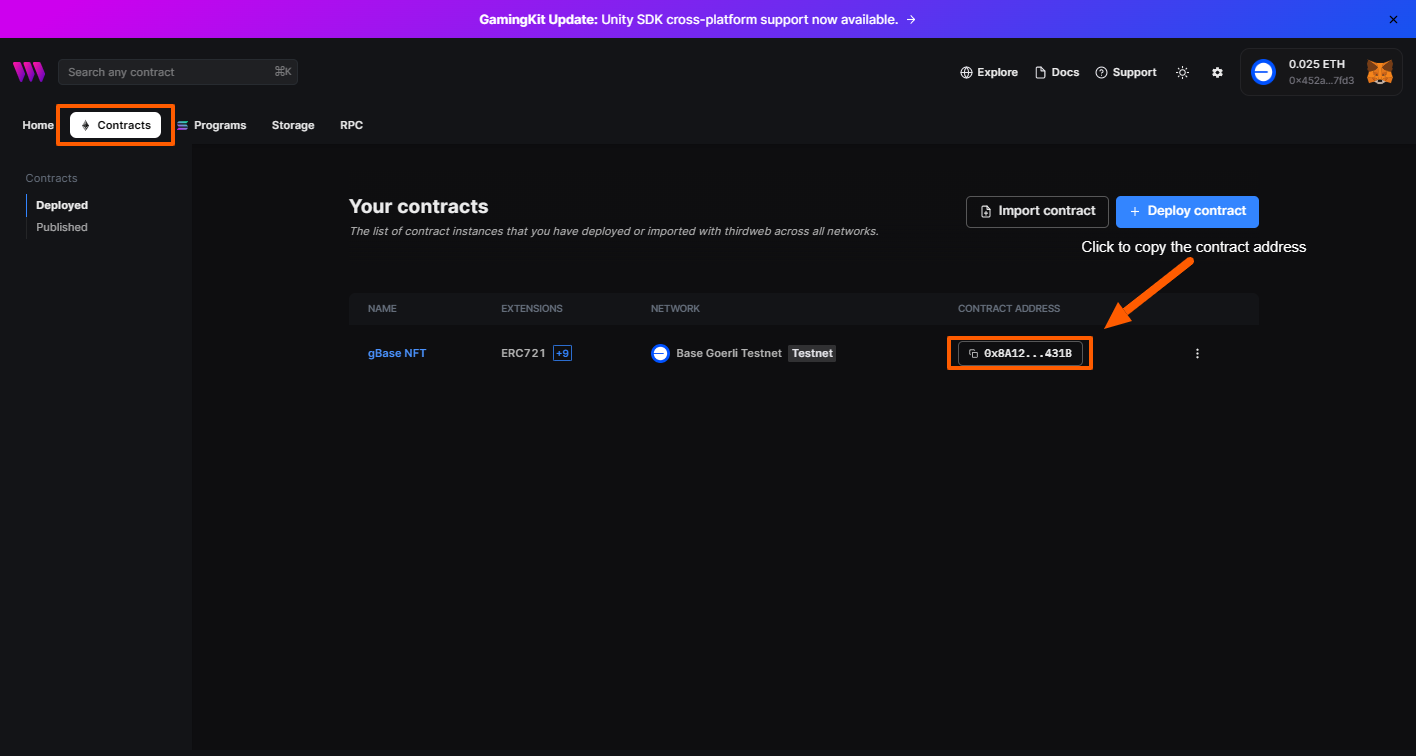Viewport: 1416px width, 756px height.
Task: Toggle the light/dark theme sun icon
Action: click(x=1183, y=73)
